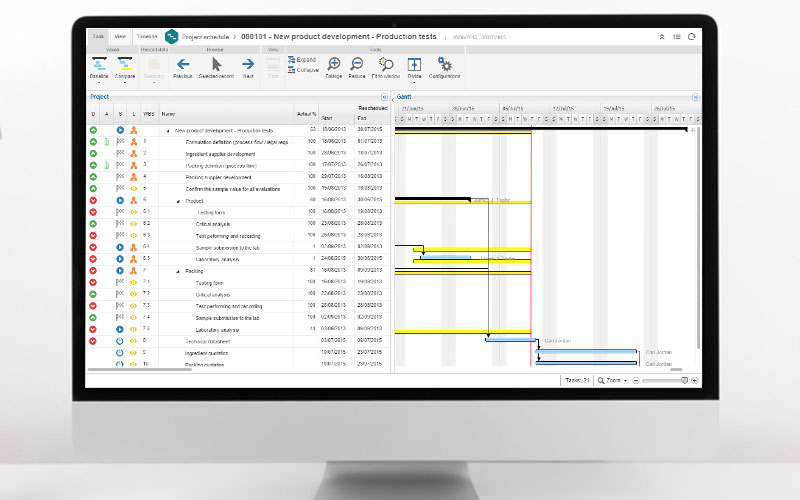The width and height of the screenshot is (800, 500).
Task: Switch to the View tab
Action: (120, 35)
